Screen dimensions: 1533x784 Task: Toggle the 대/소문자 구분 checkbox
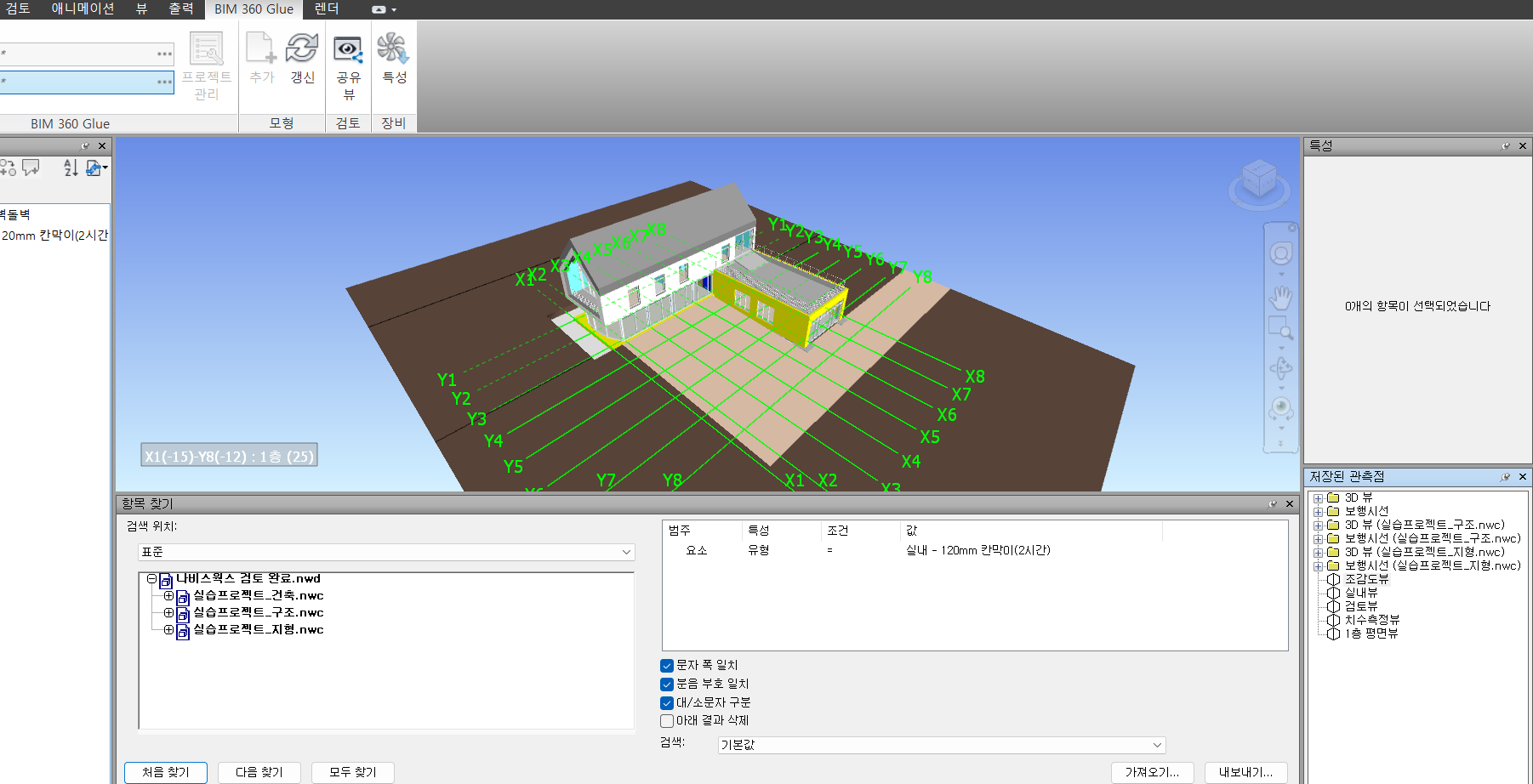(x=667, y=703)
